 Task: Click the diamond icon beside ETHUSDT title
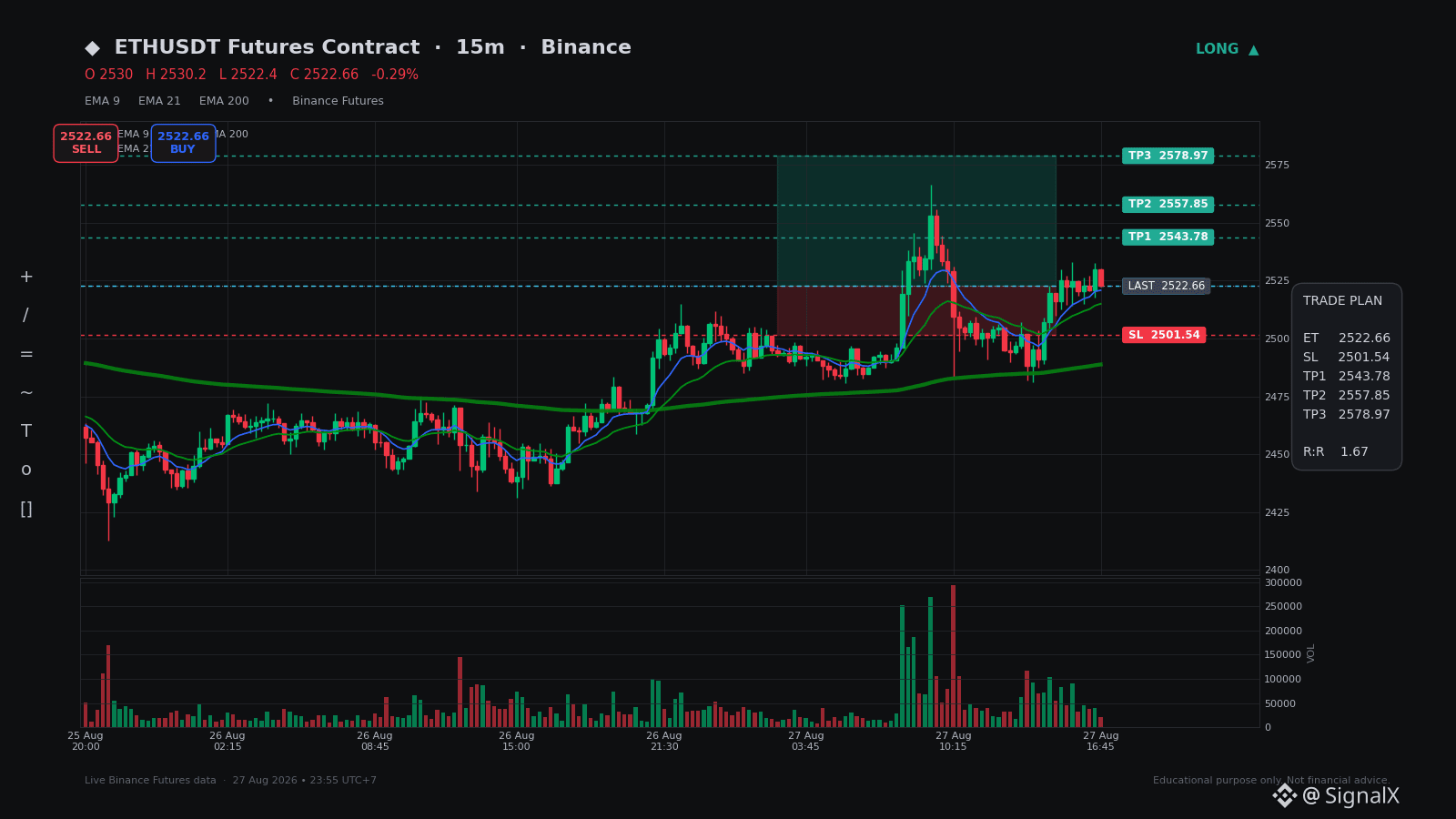pyautogui.click(x=93, y=48)
